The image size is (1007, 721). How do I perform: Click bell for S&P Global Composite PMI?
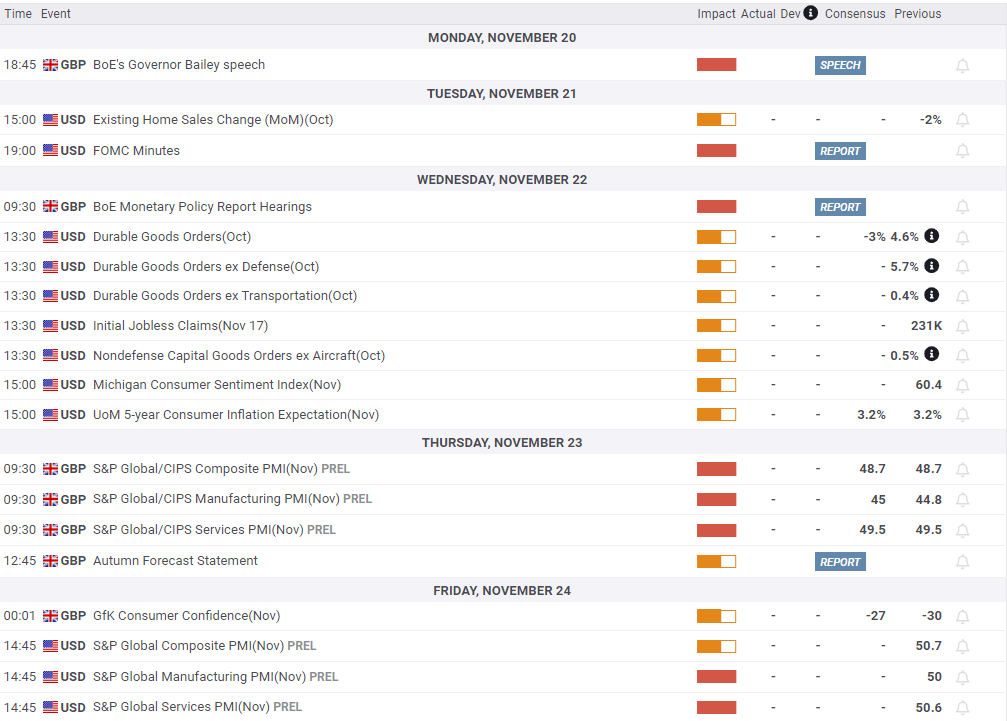[962, 647]
